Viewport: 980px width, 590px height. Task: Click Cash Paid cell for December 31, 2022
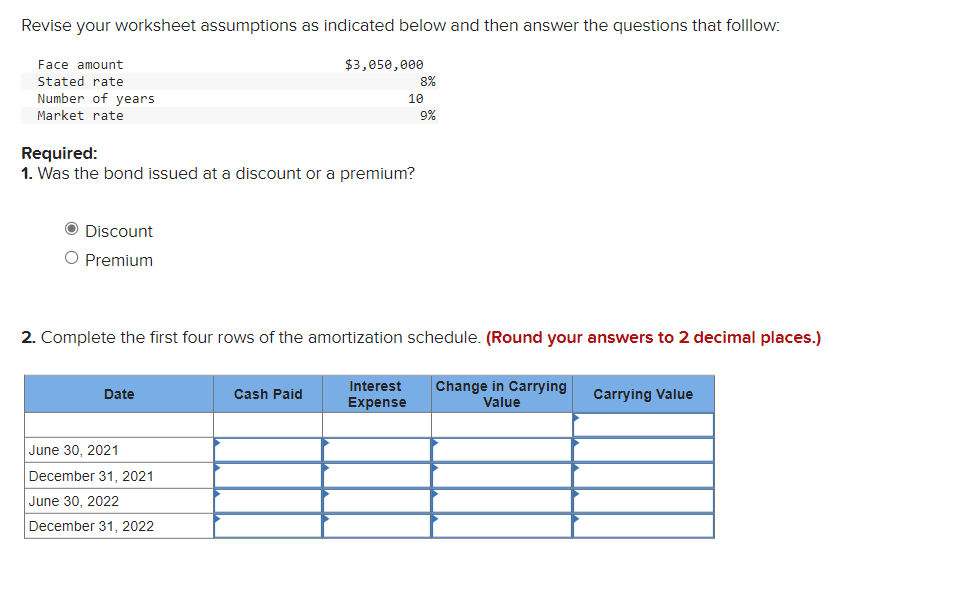tap(267, 525)
